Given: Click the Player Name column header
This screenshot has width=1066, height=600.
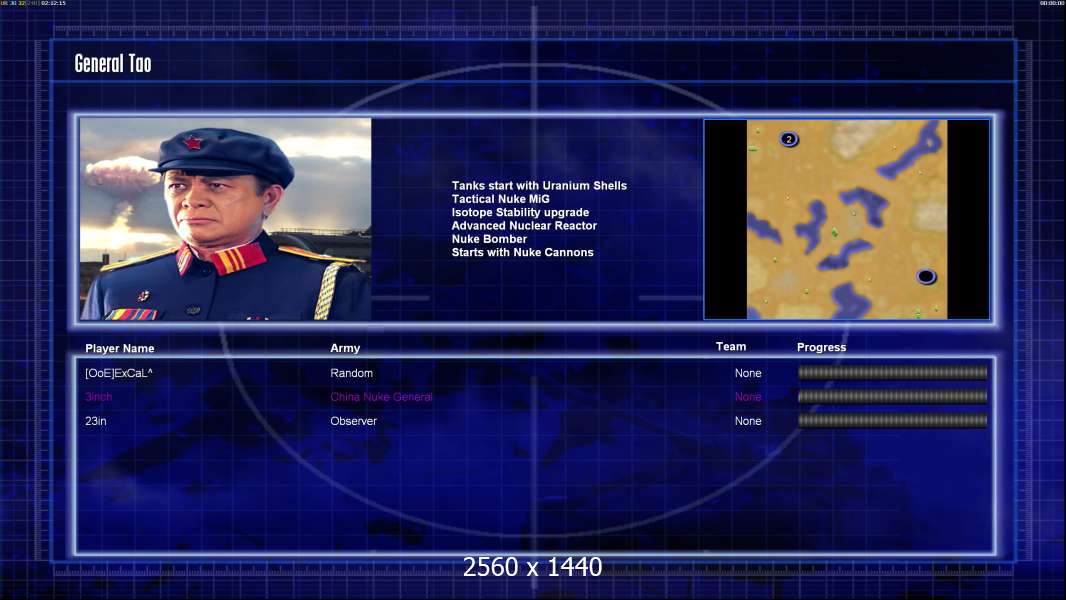Looking at the screenshot, I should (120, 349).
